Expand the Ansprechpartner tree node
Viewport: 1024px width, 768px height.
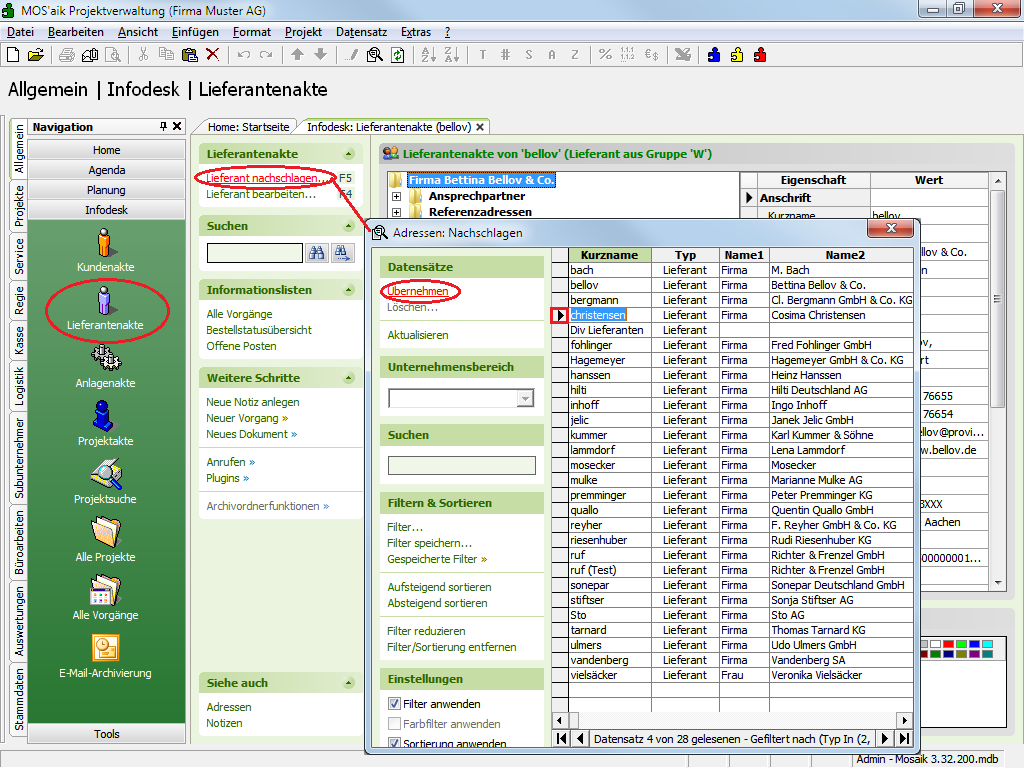point(397,197)
